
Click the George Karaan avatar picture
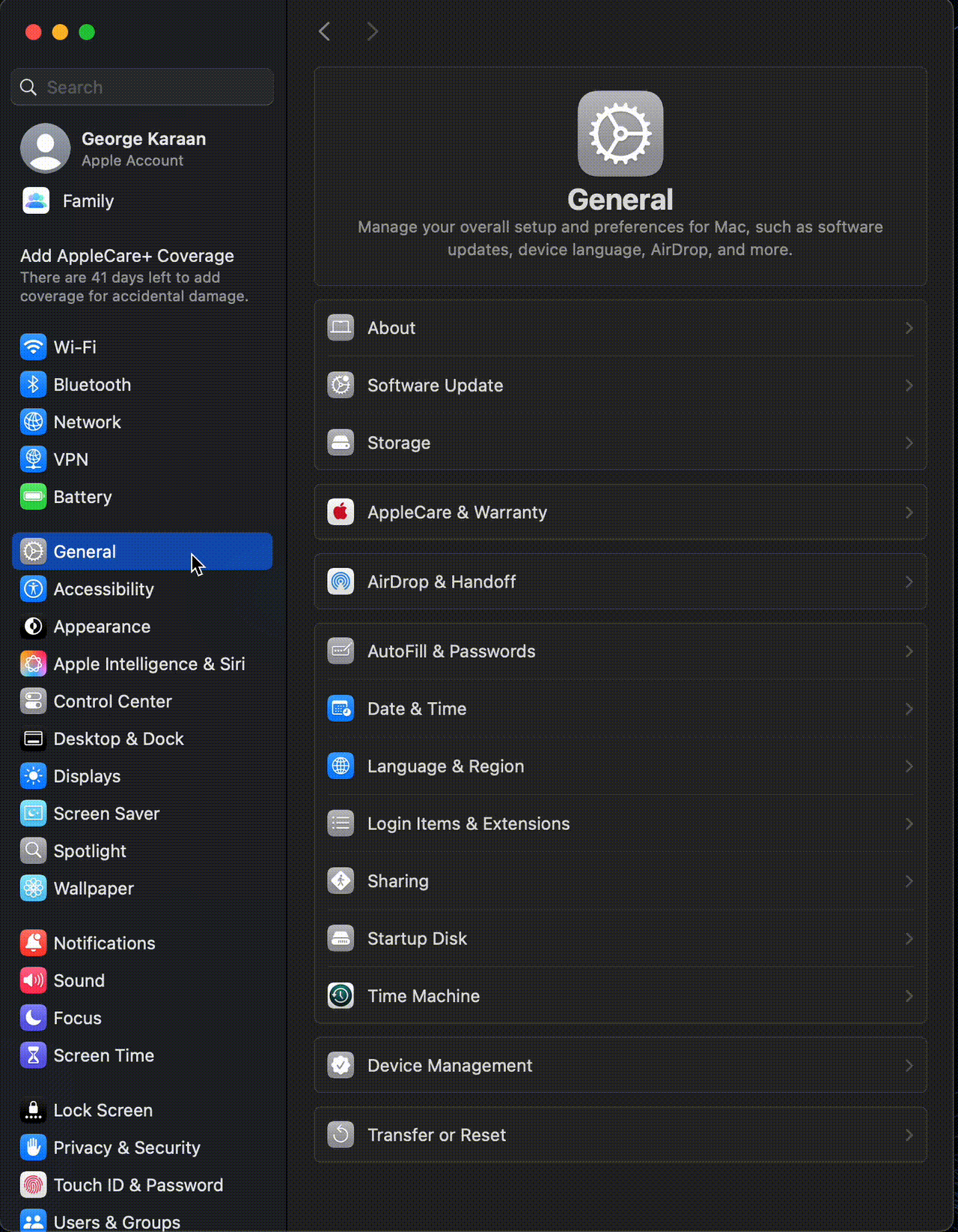46,148
